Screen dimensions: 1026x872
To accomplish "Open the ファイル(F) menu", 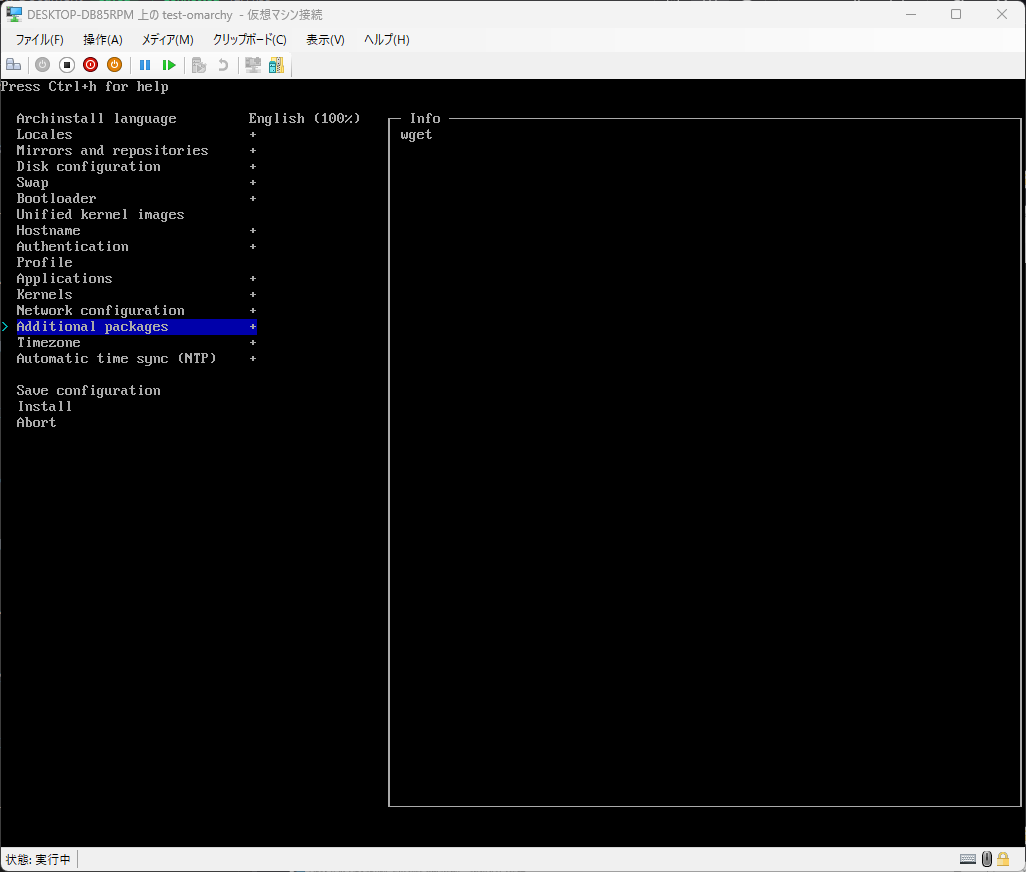I will tap(39, 39).
